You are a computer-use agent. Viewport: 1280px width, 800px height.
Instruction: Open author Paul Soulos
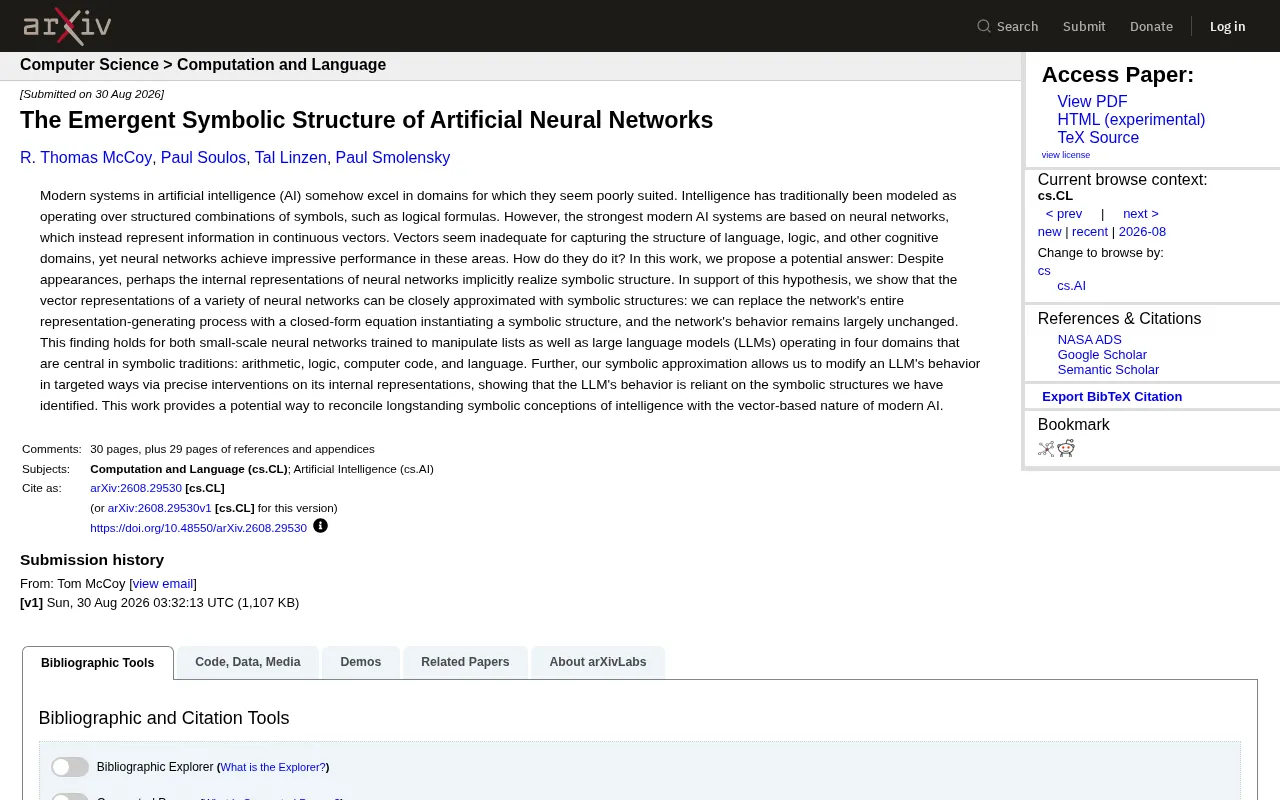(x=203, y=158)
